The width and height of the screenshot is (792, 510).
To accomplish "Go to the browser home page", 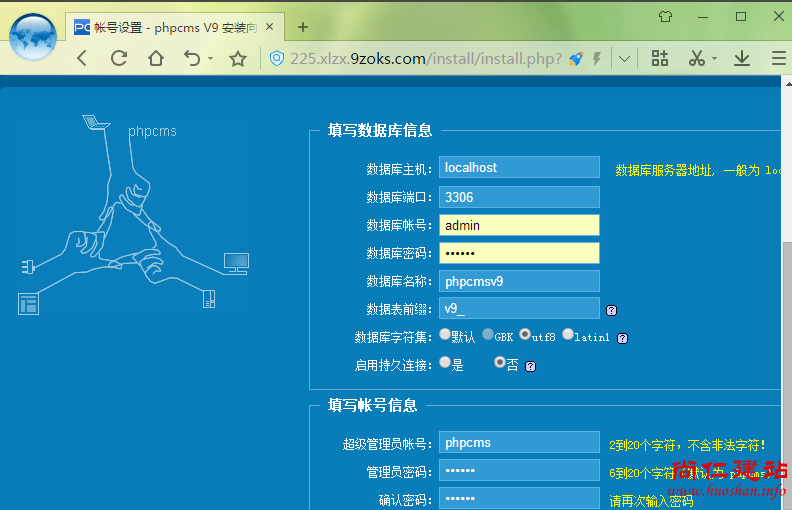I will [155, 58].
